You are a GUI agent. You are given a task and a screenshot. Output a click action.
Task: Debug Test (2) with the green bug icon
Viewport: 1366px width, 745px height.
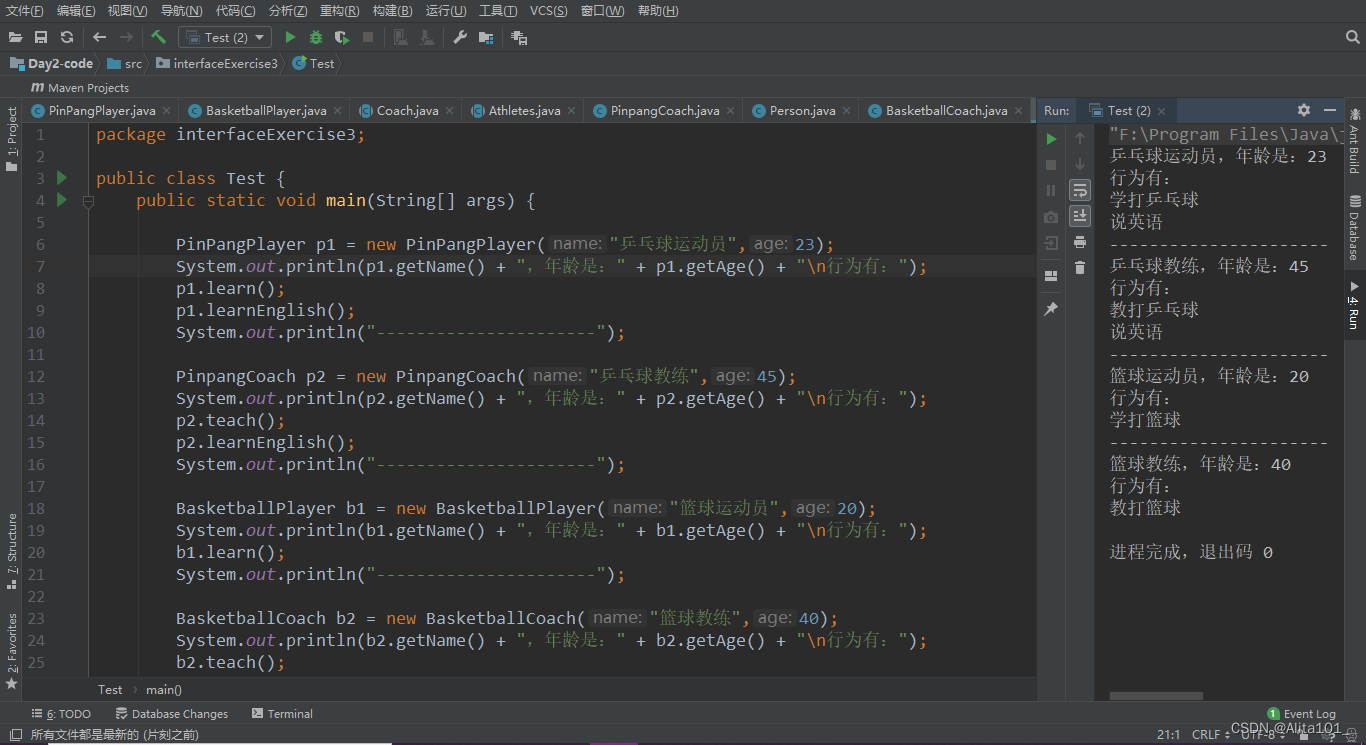tap(316, 37)
